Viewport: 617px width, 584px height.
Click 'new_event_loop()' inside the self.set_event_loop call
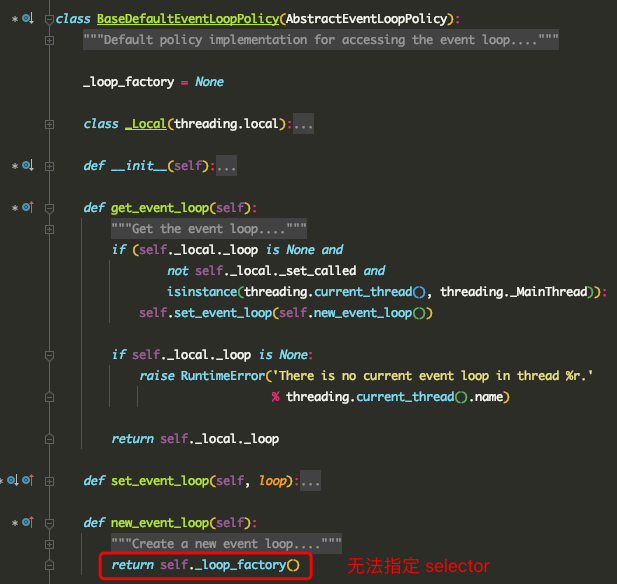tap(368, 312)
